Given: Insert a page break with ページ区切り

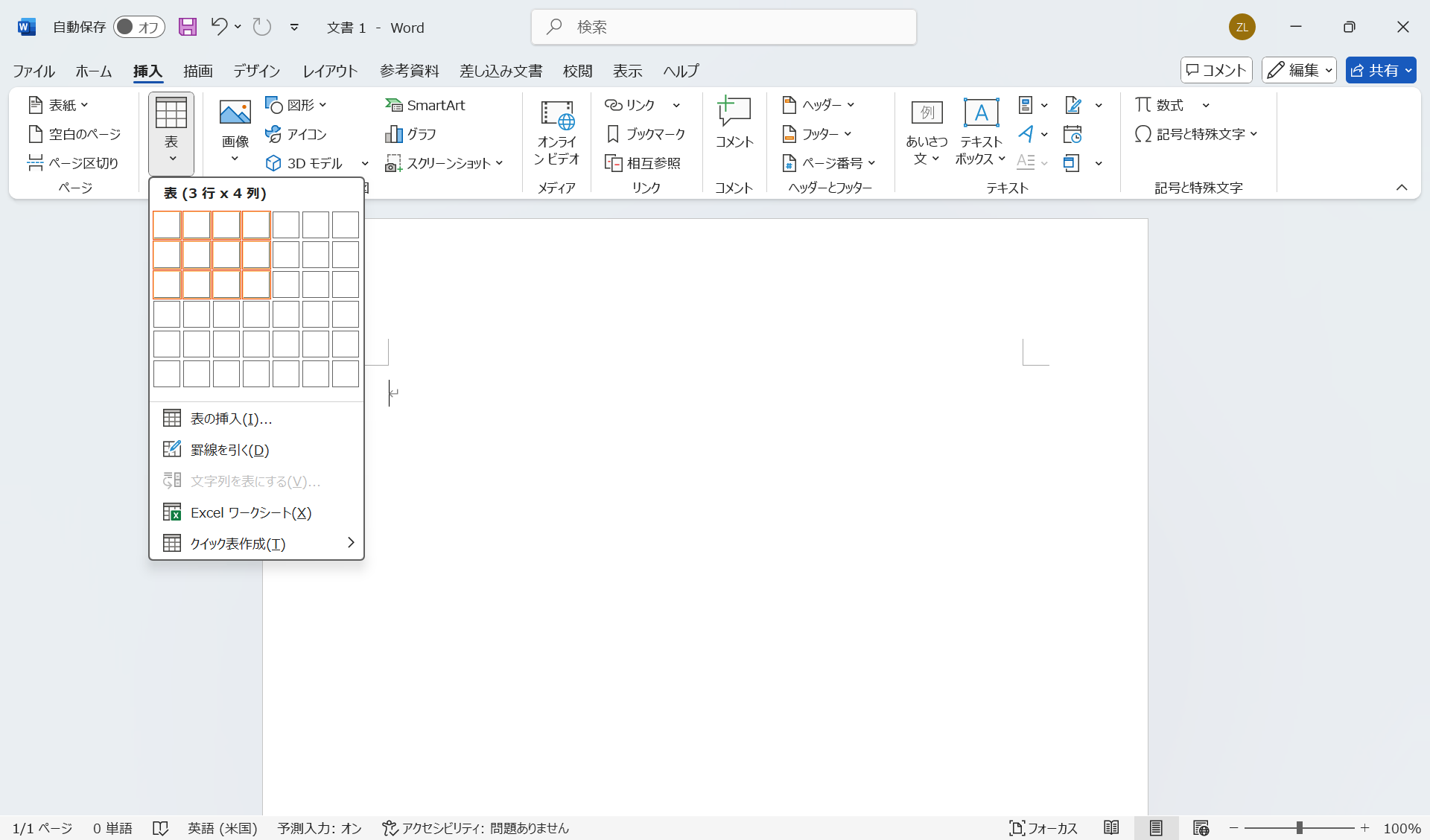Looking at the screenshot, I should [x=73, y=162].
